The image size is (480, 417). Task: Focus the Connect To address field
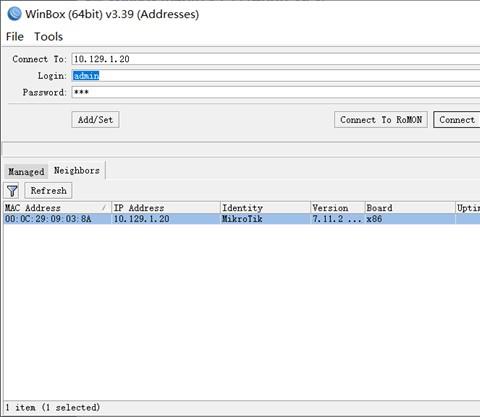coord(276,59)
